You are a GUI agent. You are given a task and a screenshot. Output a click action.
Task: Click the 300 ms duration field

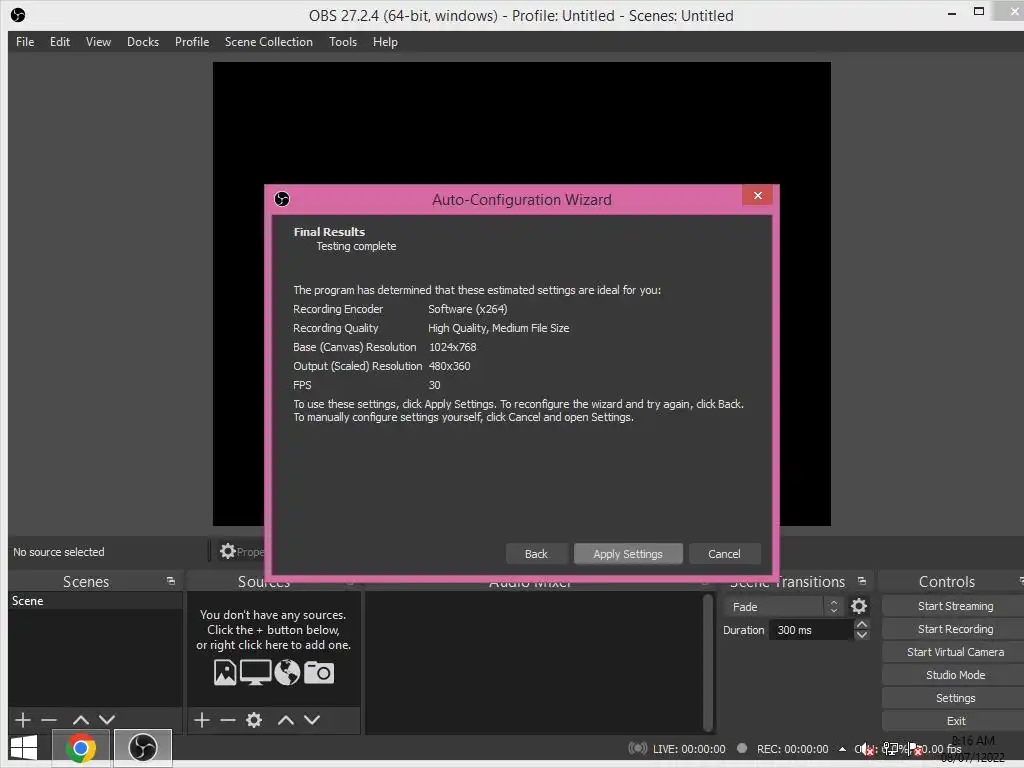click(812, 630)
